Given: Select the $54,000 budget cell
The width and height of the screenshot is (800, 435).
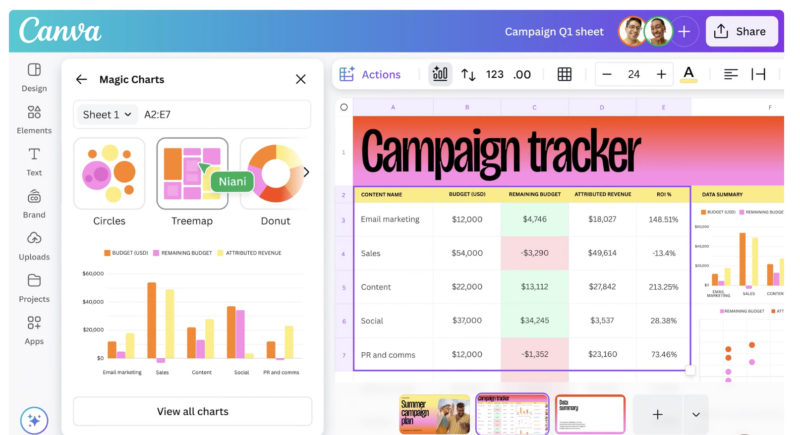Looking at the screenshot, I should pyautogui.click(x=467, y=253).
